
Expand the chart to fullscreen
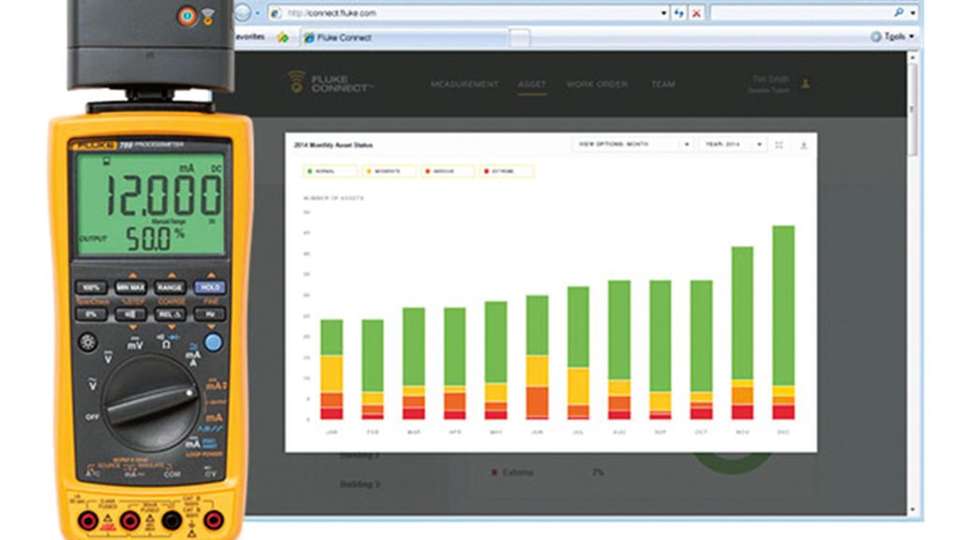779,145
